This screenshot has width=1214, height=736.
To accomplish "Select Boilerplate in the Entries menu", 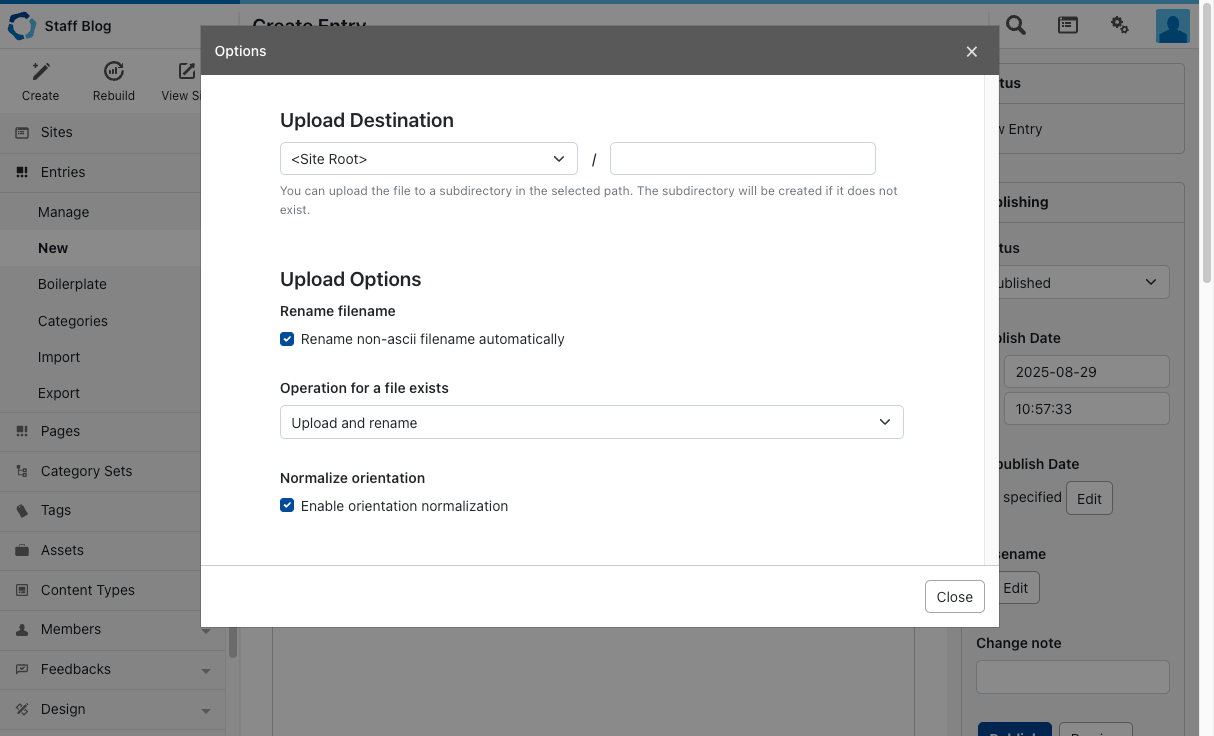I will 72,284.
